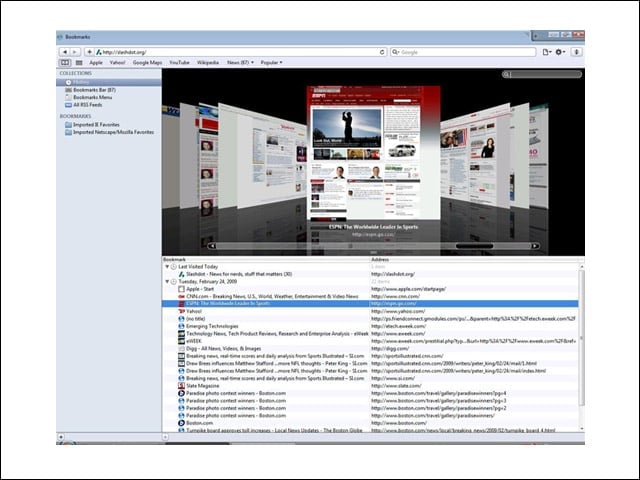Go forward with the Forward arrow button
640x480 pixels.
[75, 52]
